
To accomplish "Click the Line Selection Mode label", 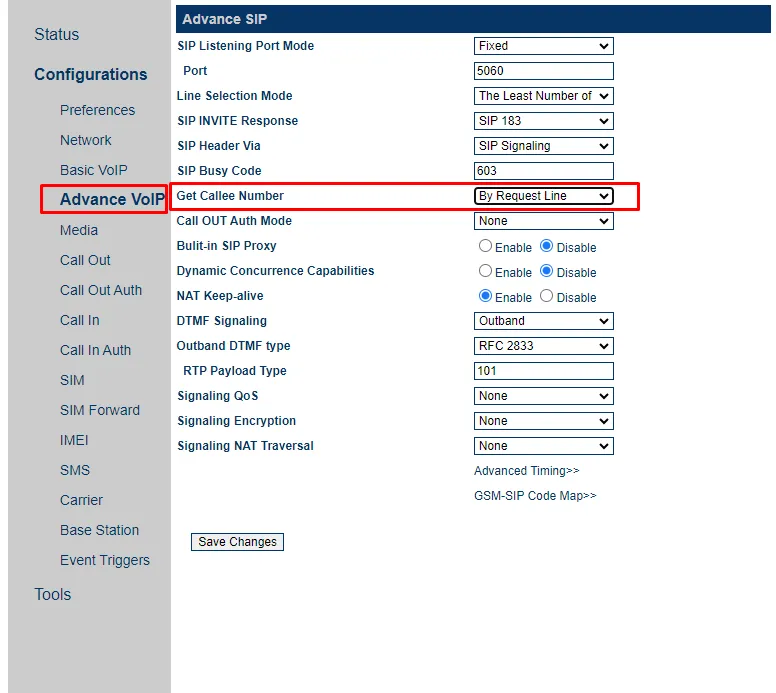I will click(235, 96).
